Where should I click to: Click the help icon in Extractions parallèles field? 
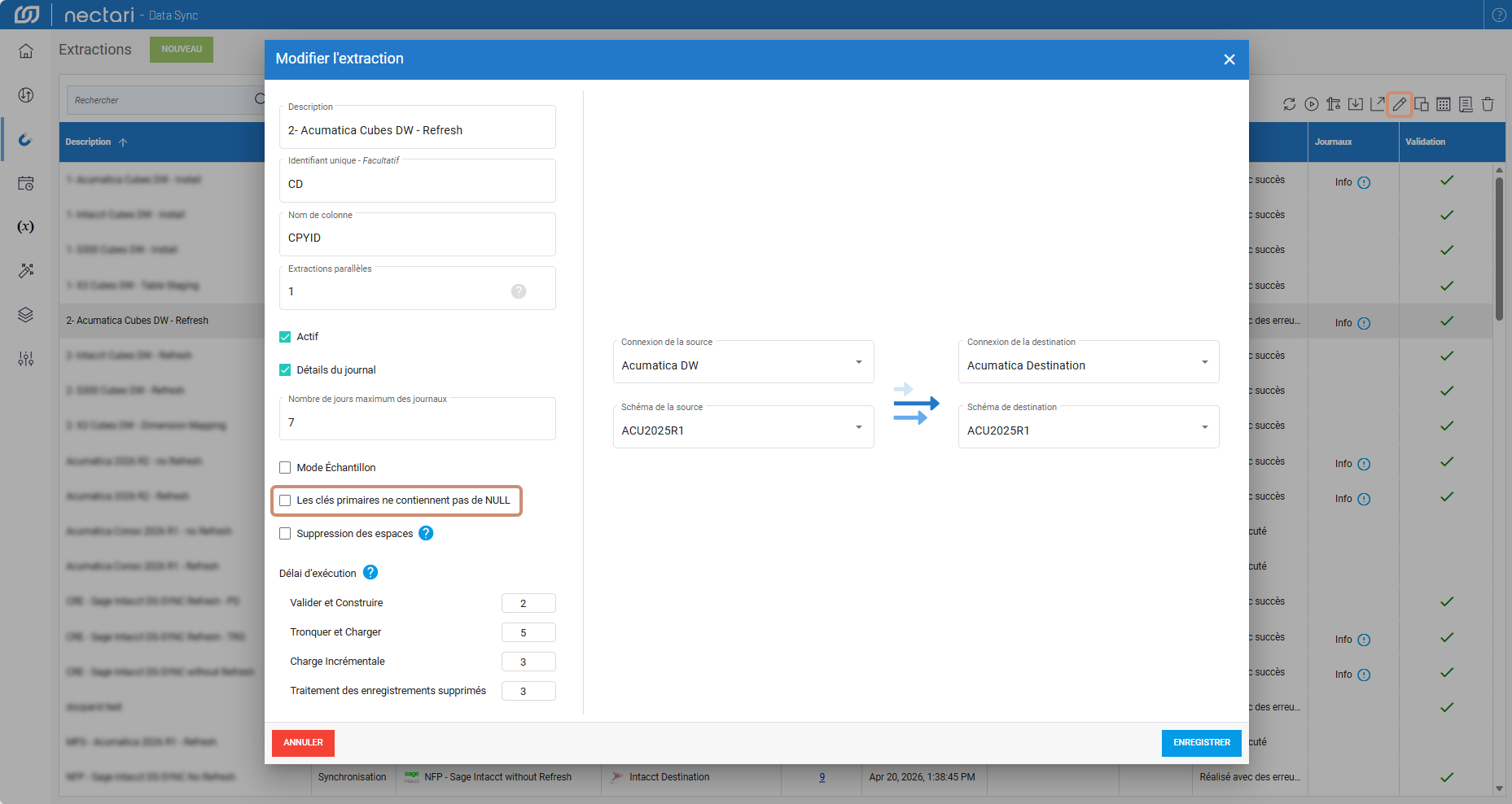pos(519,291)
